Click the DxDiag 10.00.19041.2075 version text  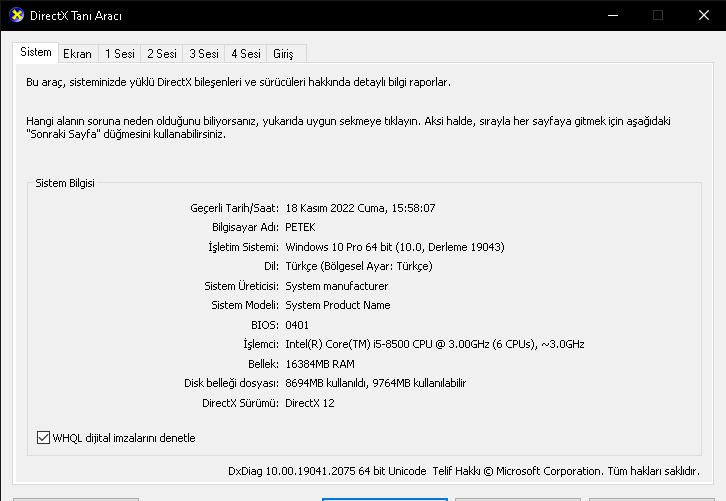pos(327,471)
